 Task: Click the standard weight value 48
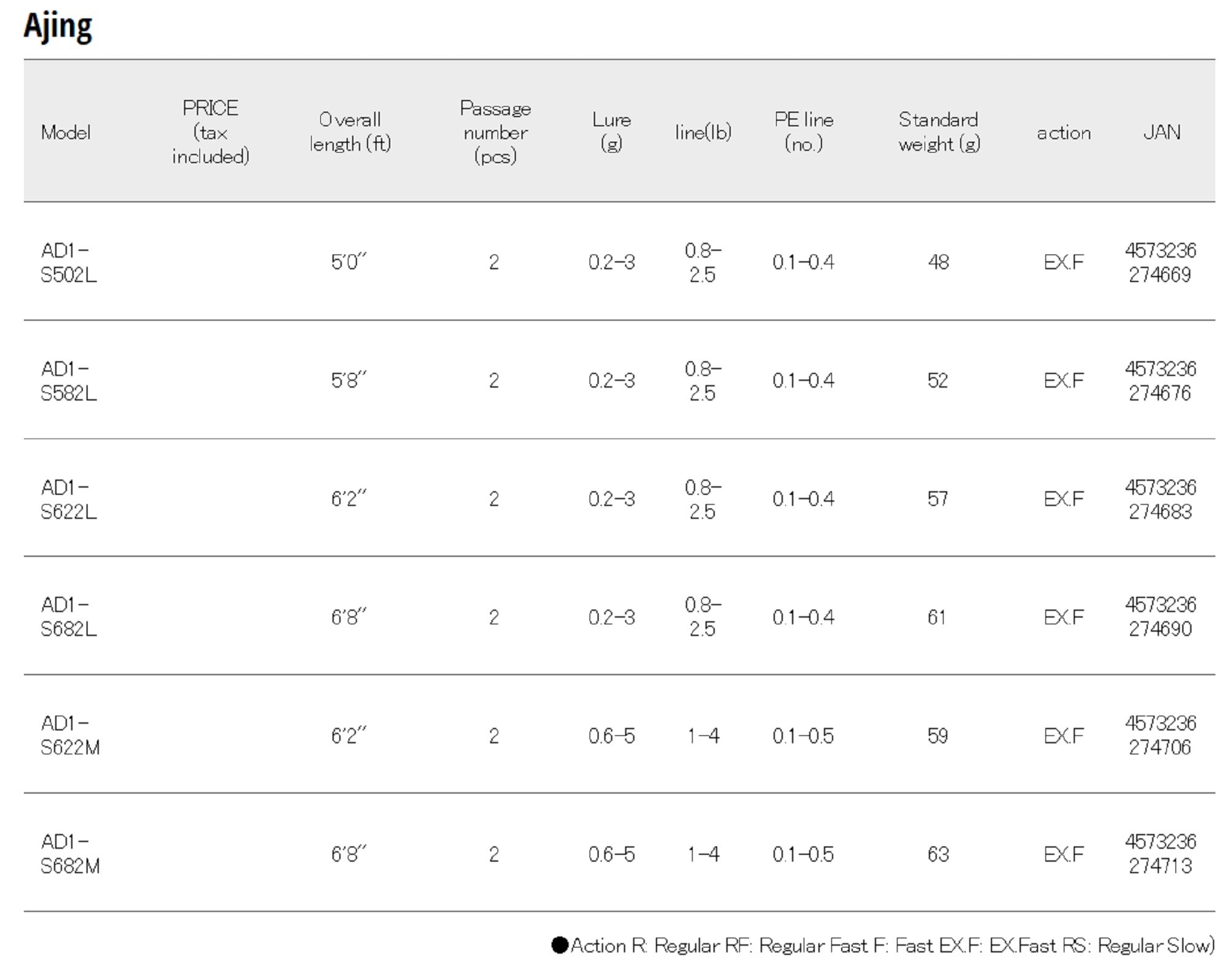(x=938, y=262)
